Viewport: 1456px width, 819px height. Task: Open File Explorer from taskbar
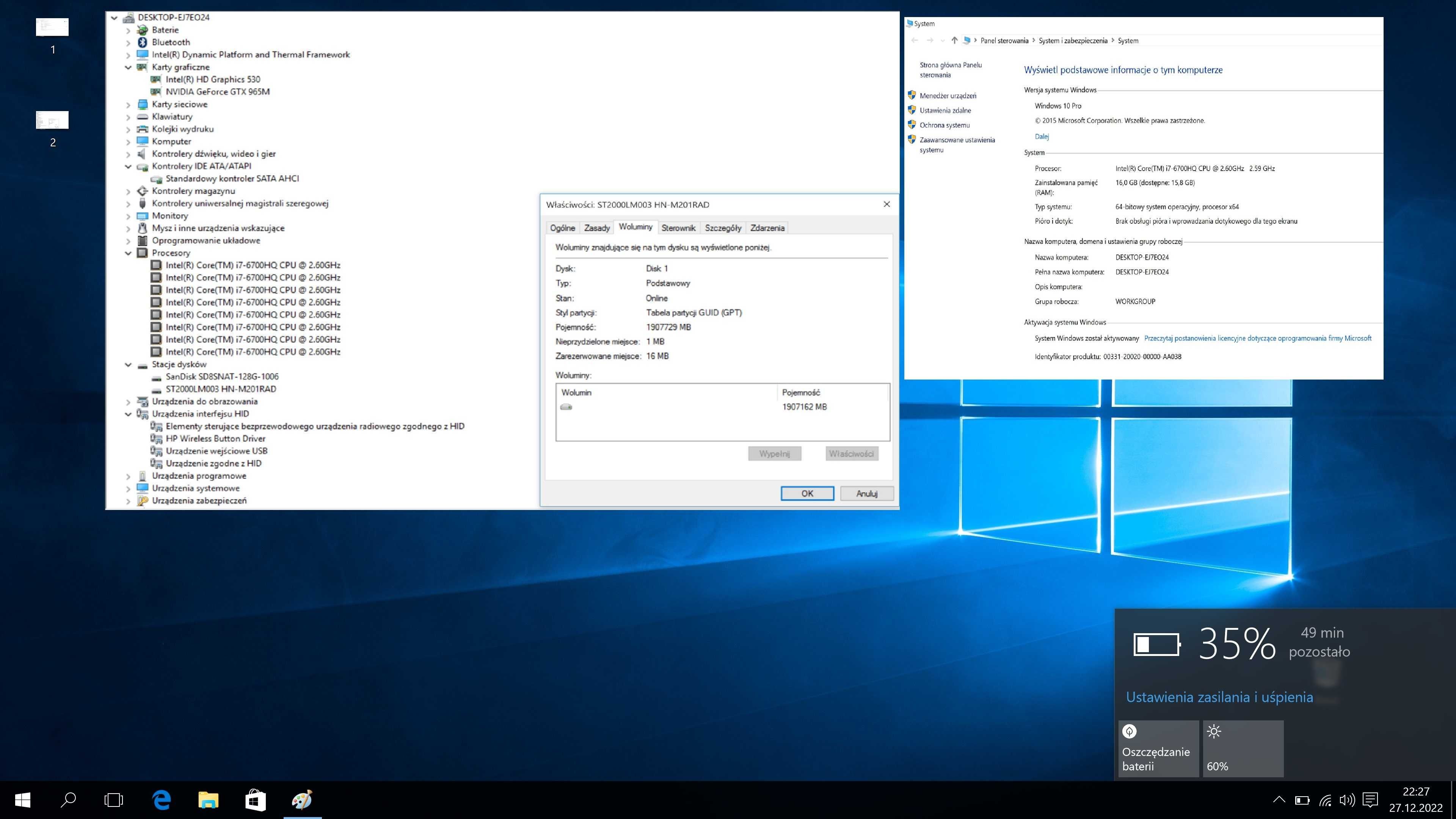point(209,800)
